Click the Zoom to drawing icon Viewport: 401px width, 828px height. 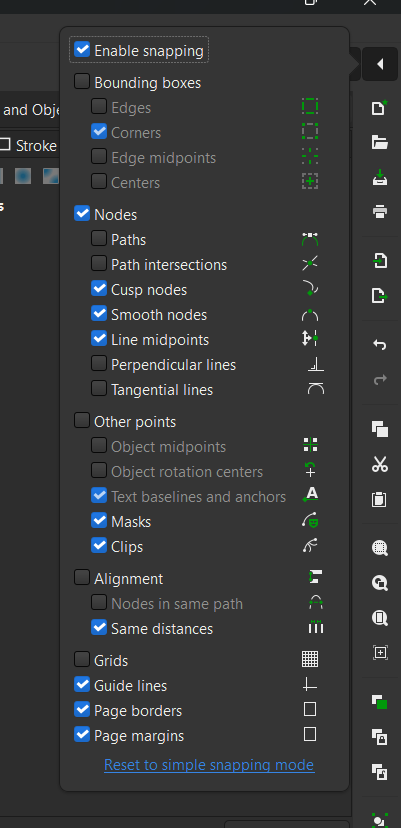379,583
